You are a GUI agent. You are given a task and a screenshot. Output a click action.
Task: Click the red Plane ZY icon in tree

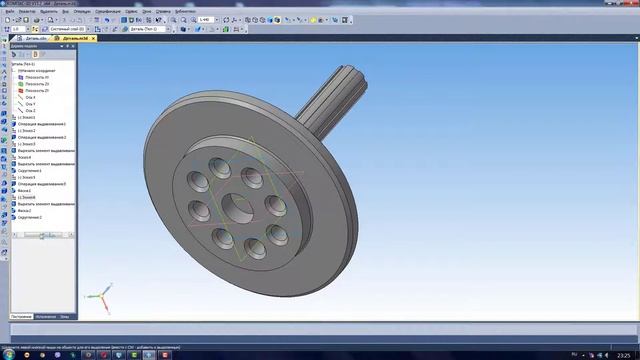coord(21,91)
